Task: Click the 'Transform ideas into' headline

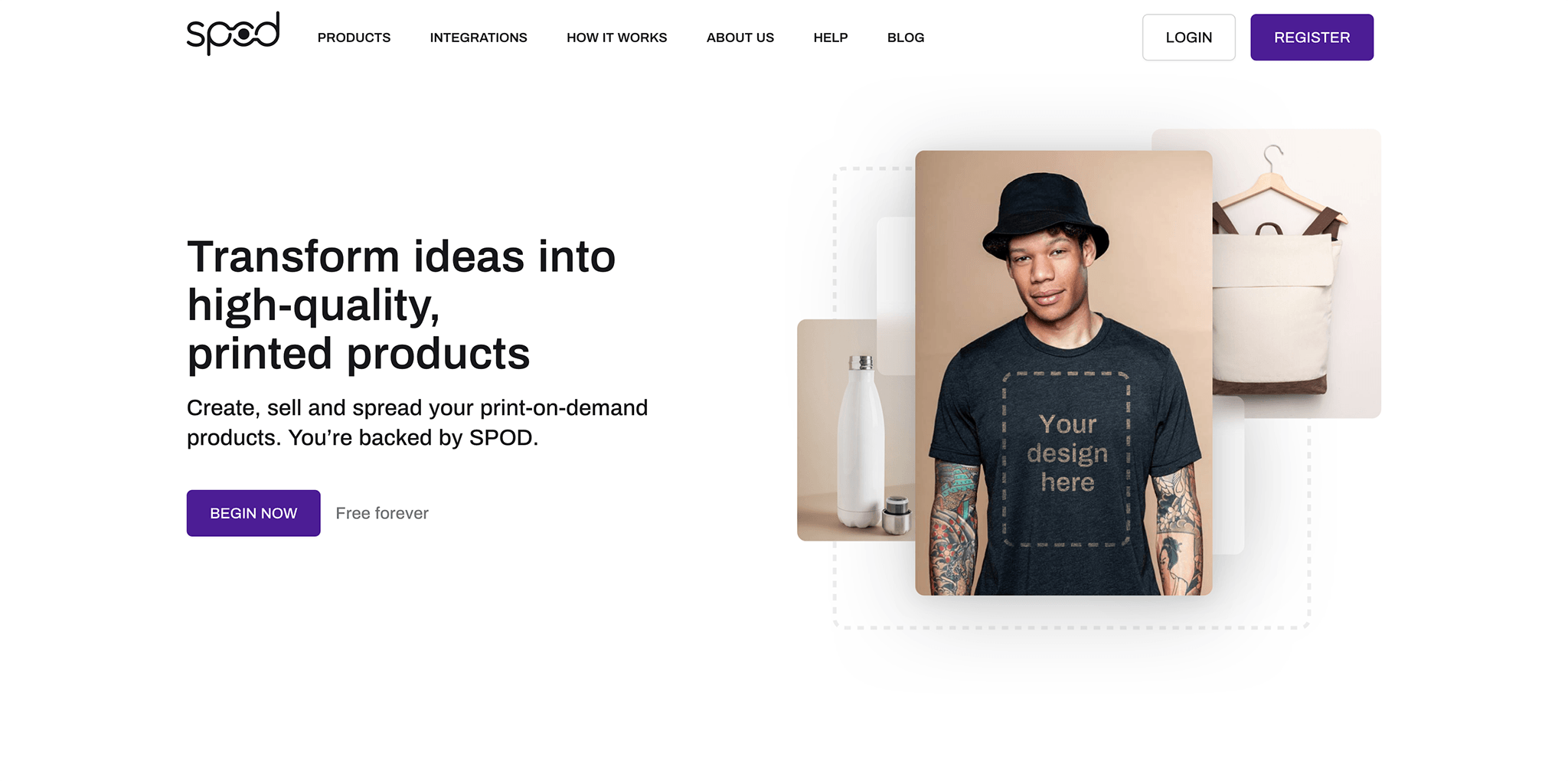Action: (401, 257)
